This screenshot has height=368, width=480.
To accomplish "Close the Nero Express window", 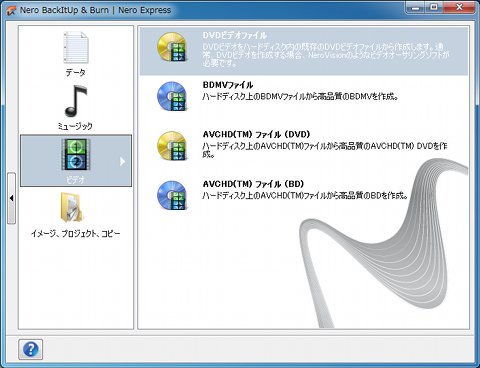I will 459,7.
